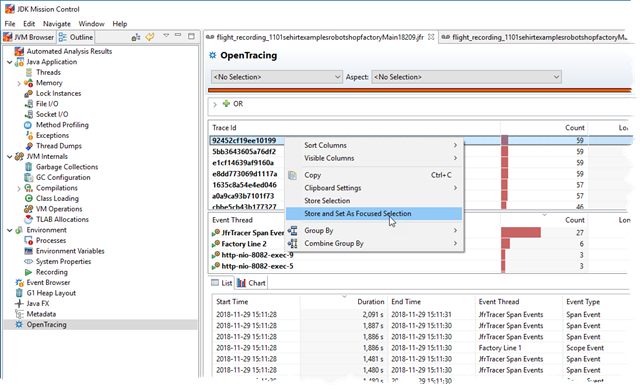640x390 pixels.
Task: Open the Help menu
Action: 120,24
